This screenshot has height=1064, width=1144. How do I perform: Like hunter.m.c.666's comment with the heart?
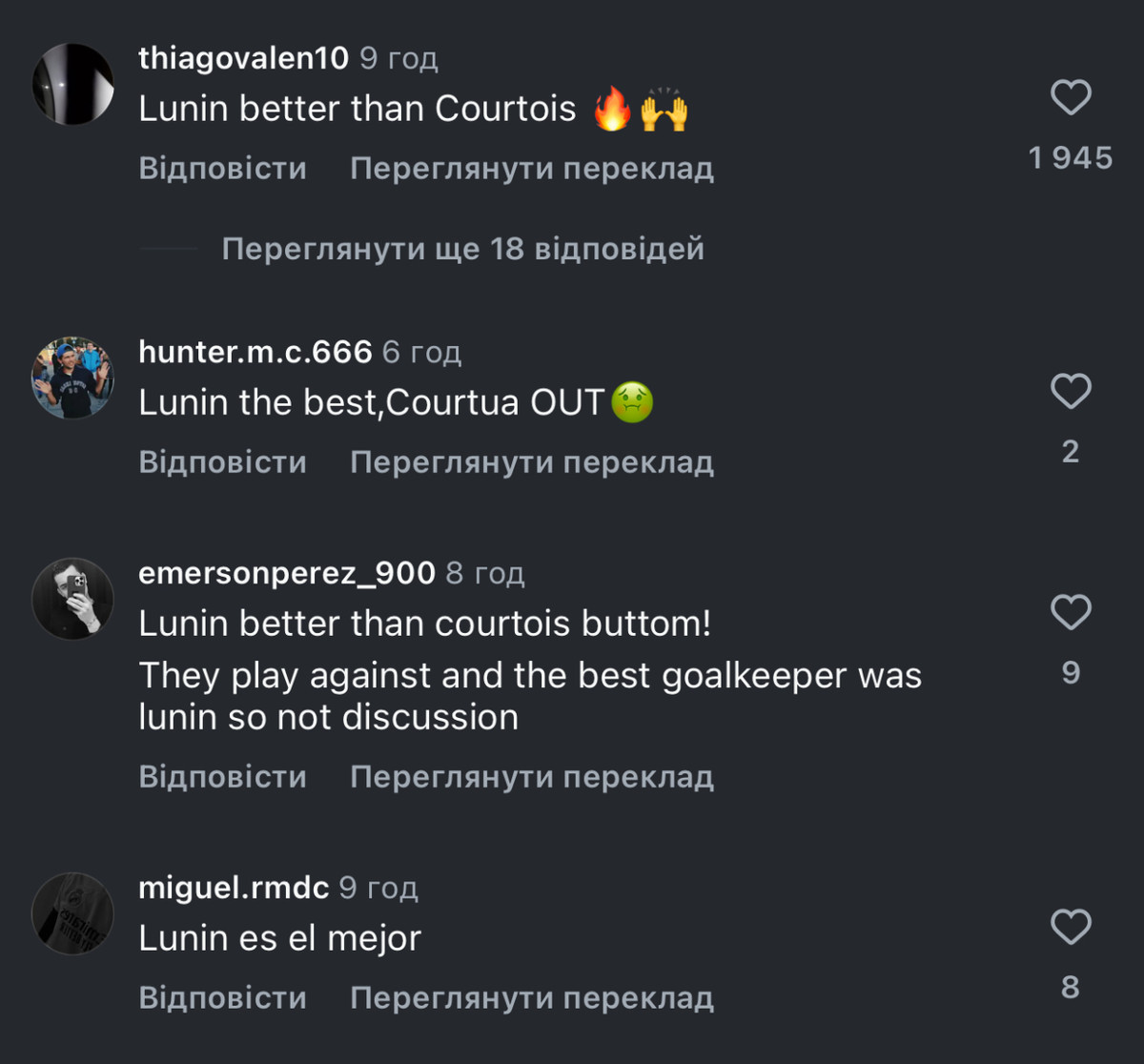(1070, 391)
